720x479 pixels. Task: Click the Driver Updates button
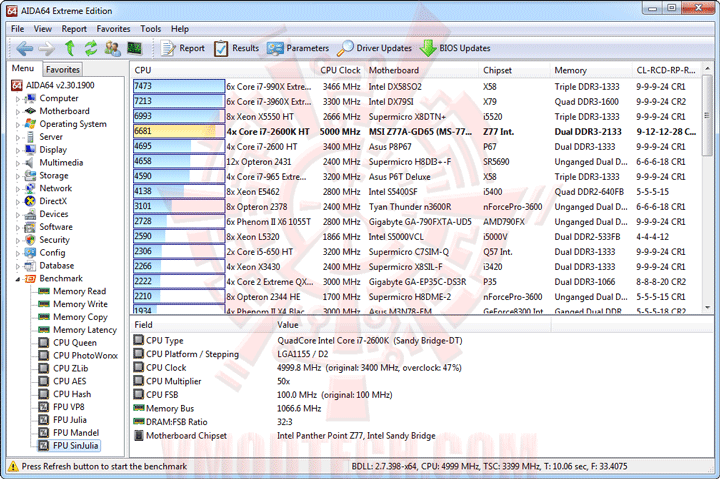374,48
